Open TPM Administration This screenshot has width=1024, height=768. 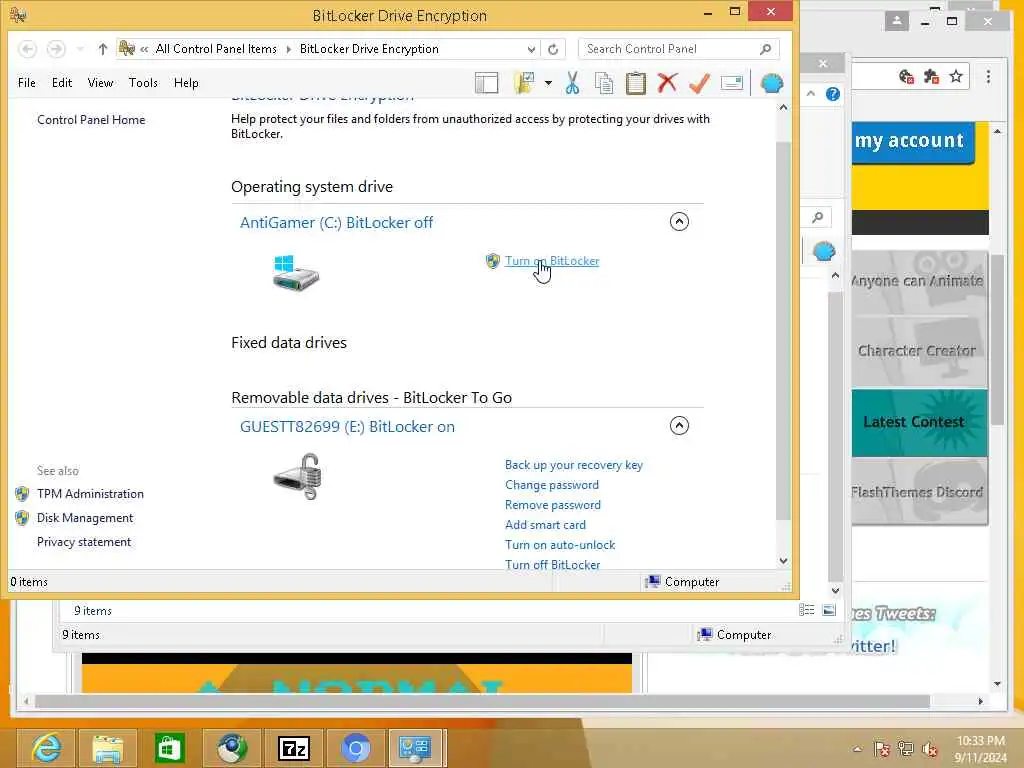pos(90,494)
